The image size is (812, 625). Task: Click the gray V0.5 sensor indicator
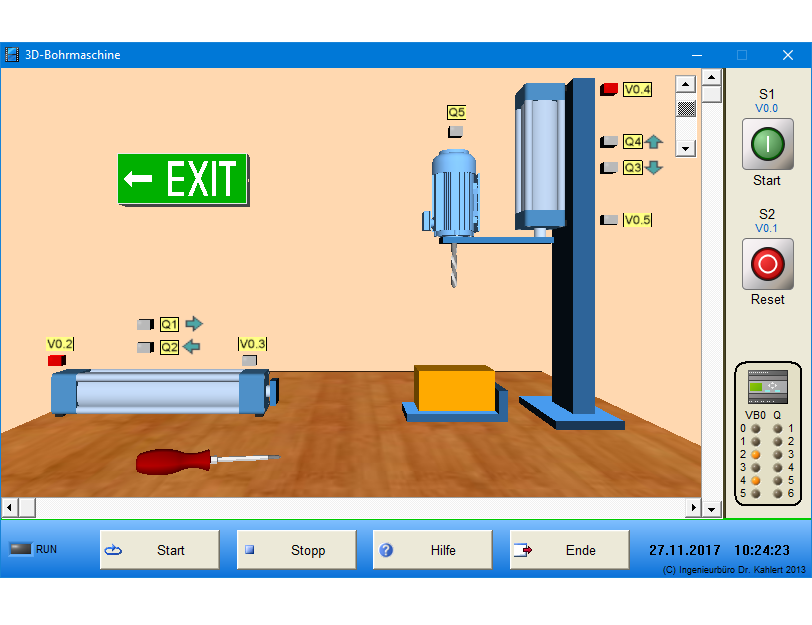click(609, 220)
